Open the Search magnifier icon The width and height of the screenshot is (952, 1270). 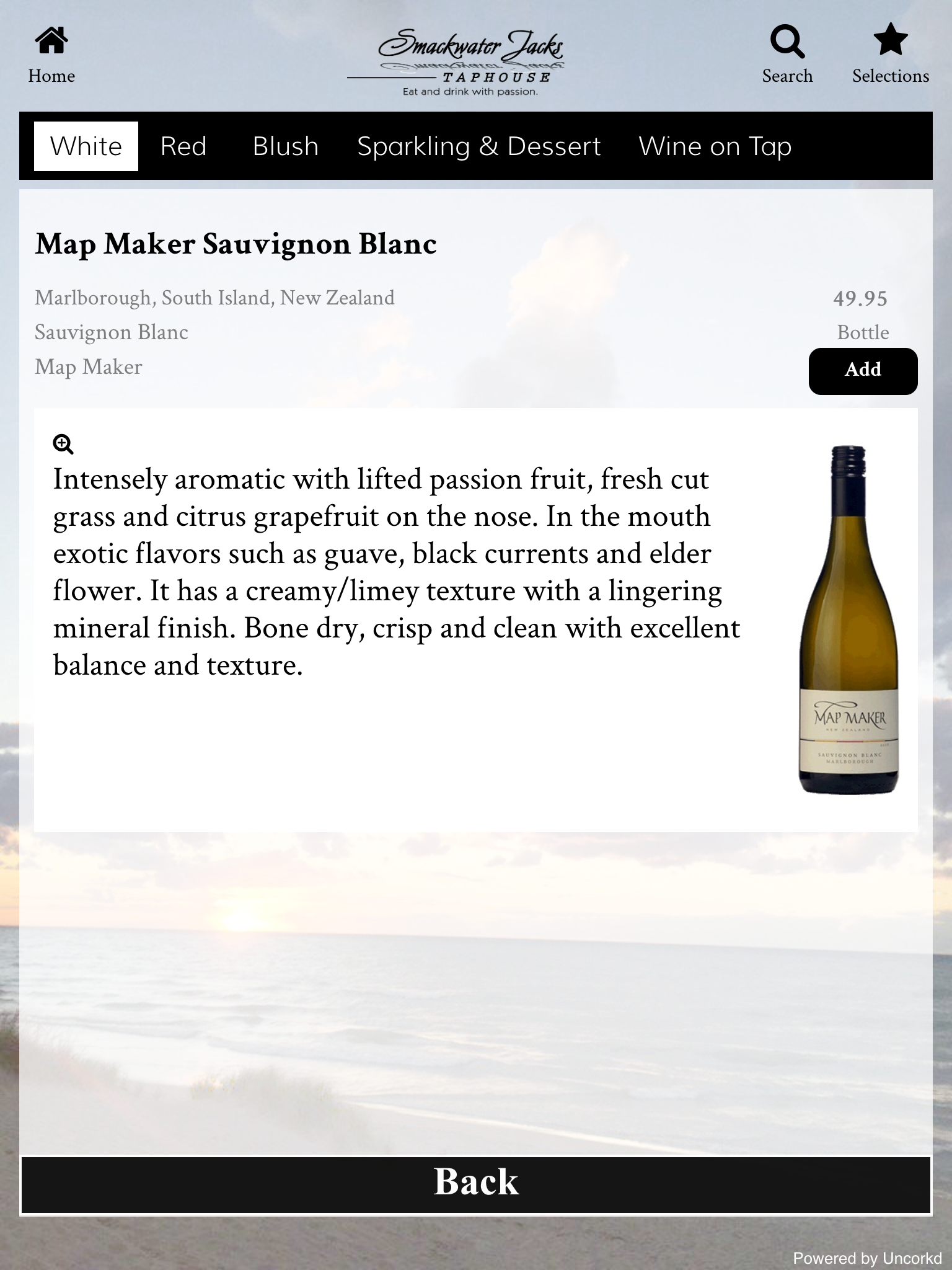tap(787, 41)
